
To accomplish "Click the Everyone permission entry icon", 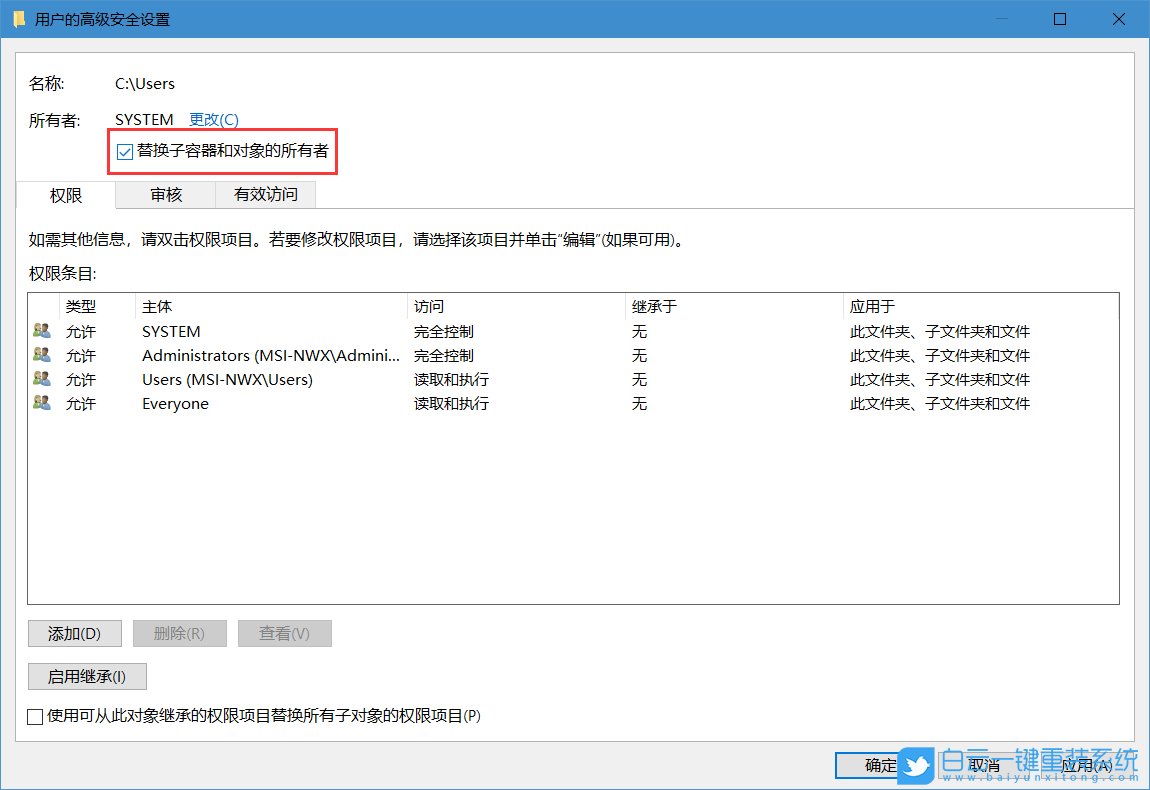I will click(x=42, y=403).
